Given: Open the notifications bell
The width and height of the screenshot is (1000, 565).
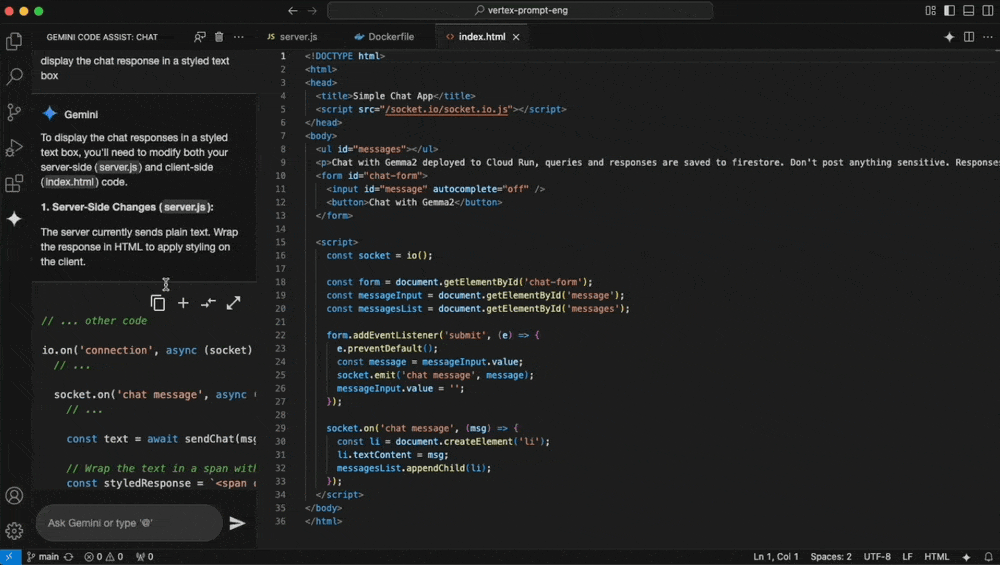Looking at the screenshot, I should pyautogui.click(x=988, y=557).
